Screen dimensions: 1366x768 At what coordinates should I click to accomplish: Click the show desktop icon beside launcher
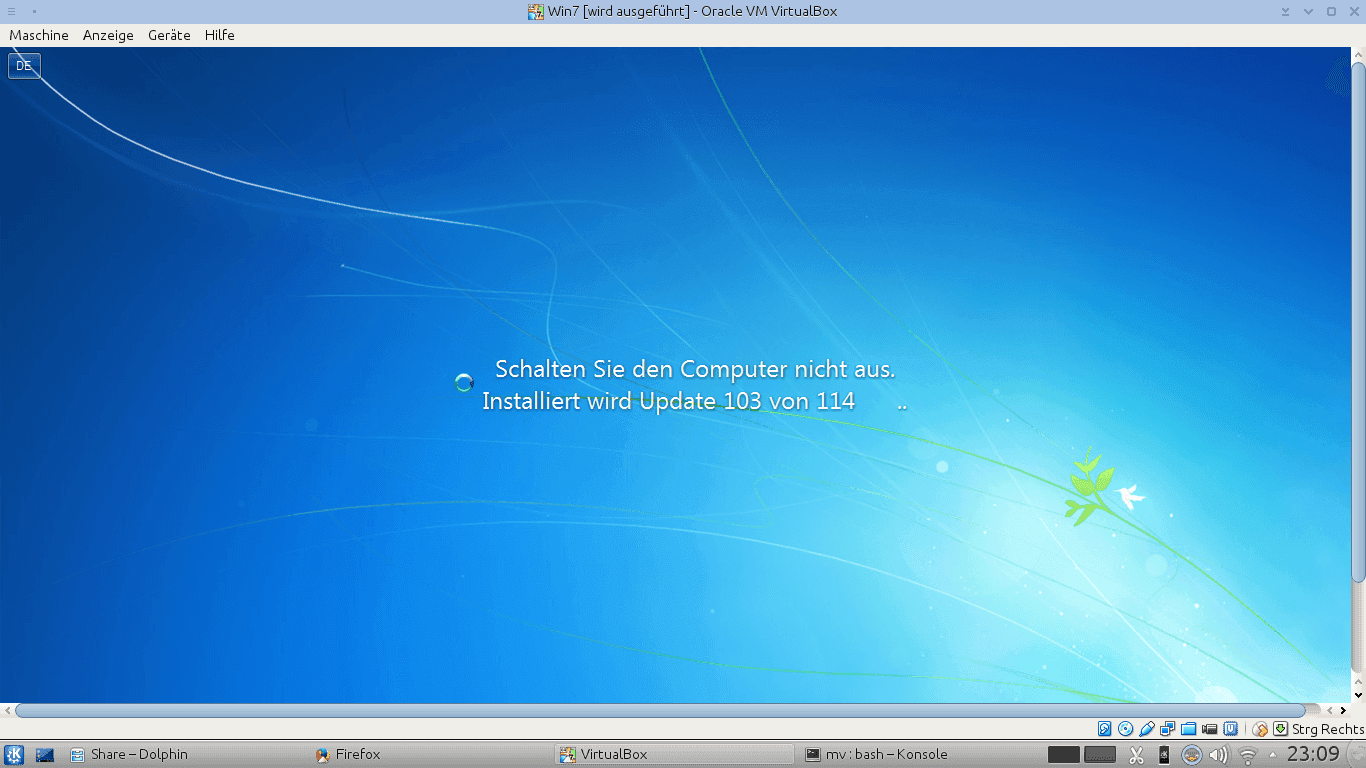click(45, 754)
